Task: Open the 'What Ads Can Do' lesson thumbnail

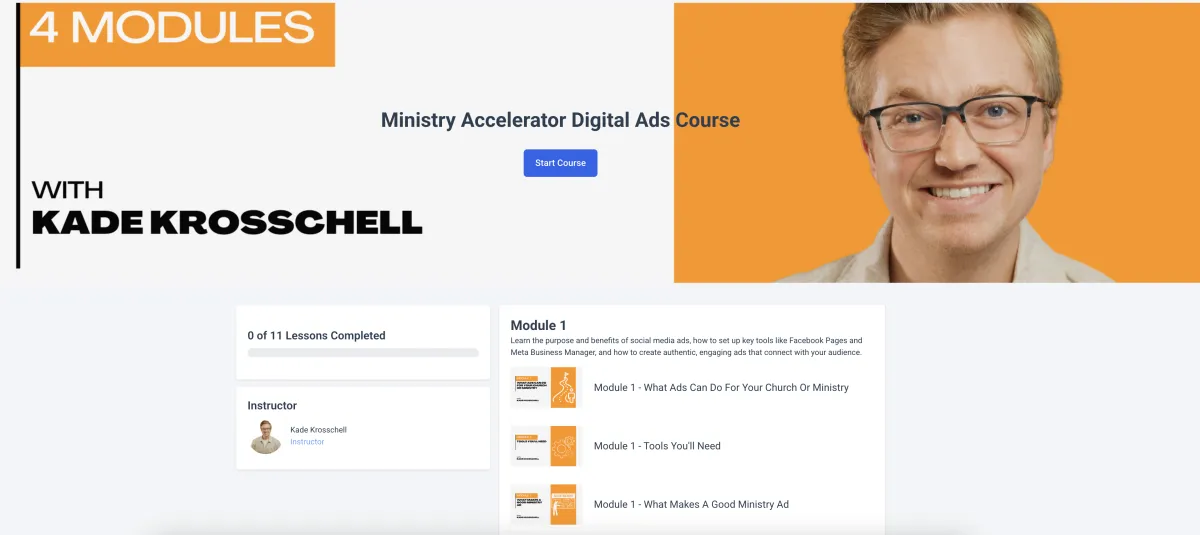Action: click(546, 387)
